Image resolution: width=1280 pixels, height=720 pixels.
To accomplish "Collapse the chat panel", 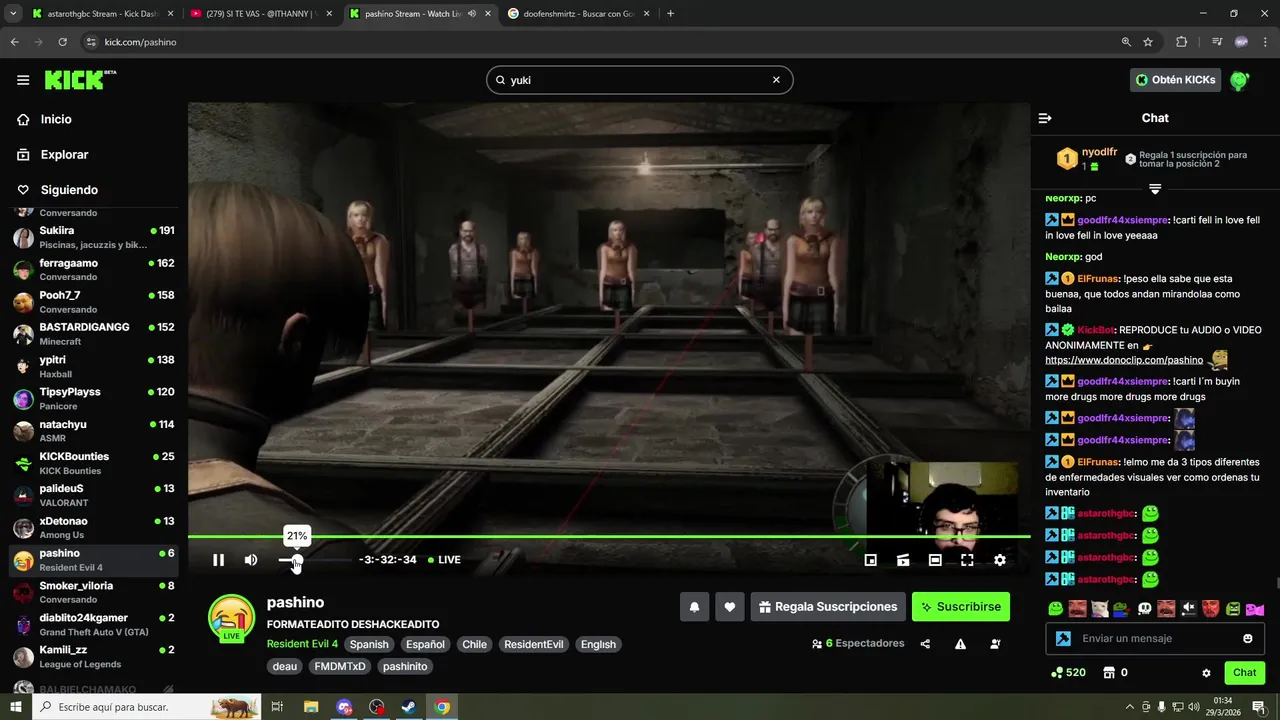I will pyautogui.click(x=1045, y=118).
